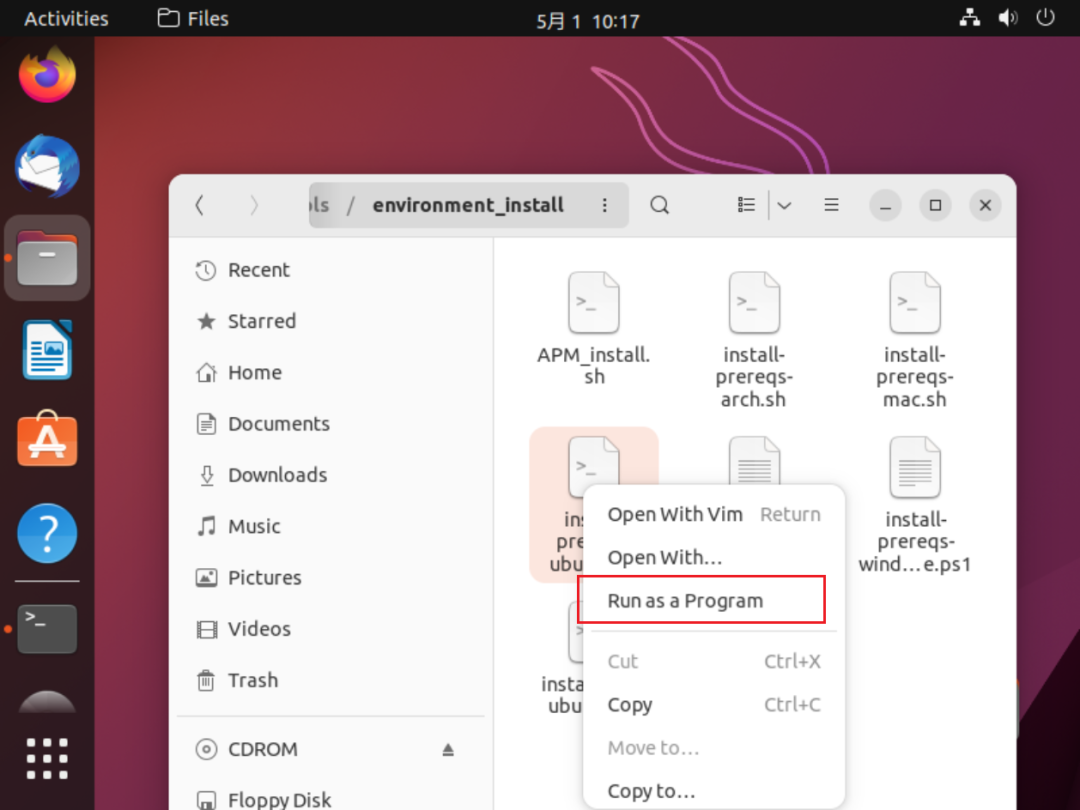The image size is (1080, 810).
Task: Expand the view options dropdown arrow
Action: (784, 205)
